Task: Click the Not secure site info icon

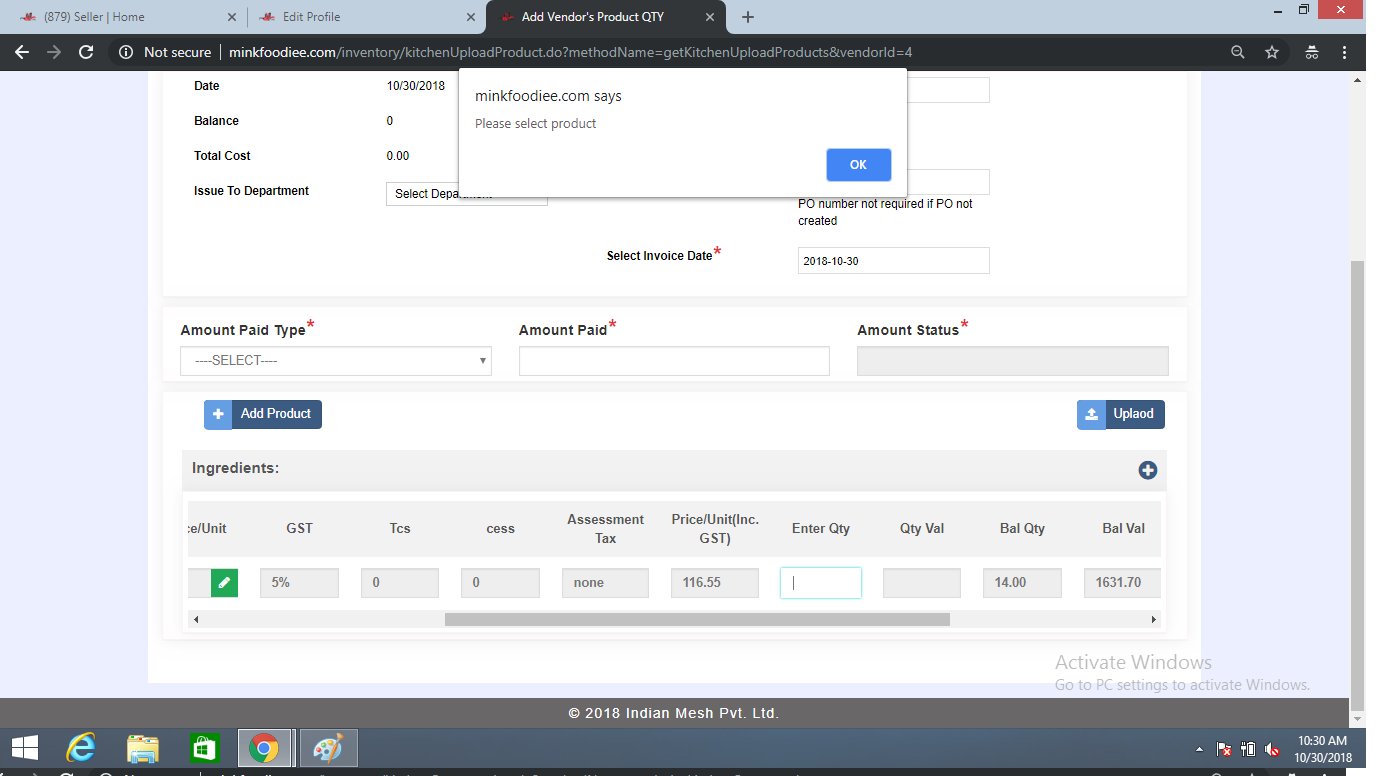Action: tap(126, 52)
